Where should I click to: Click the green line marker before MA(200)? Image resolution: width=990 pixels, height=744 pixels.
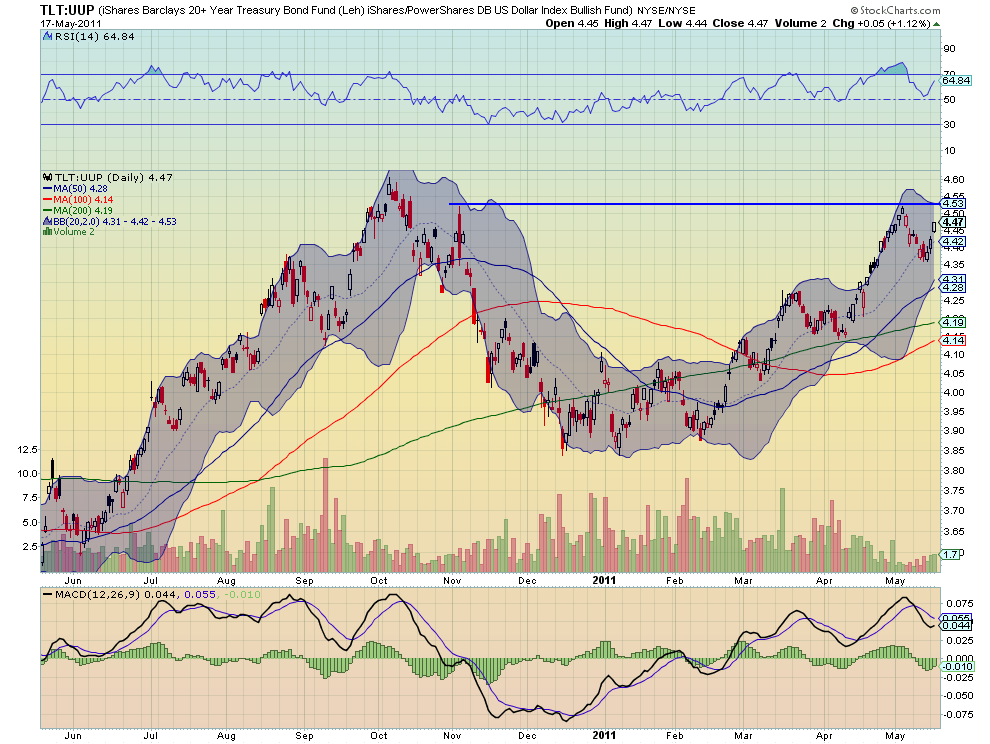pyautogui.click(x=48, y=211)
